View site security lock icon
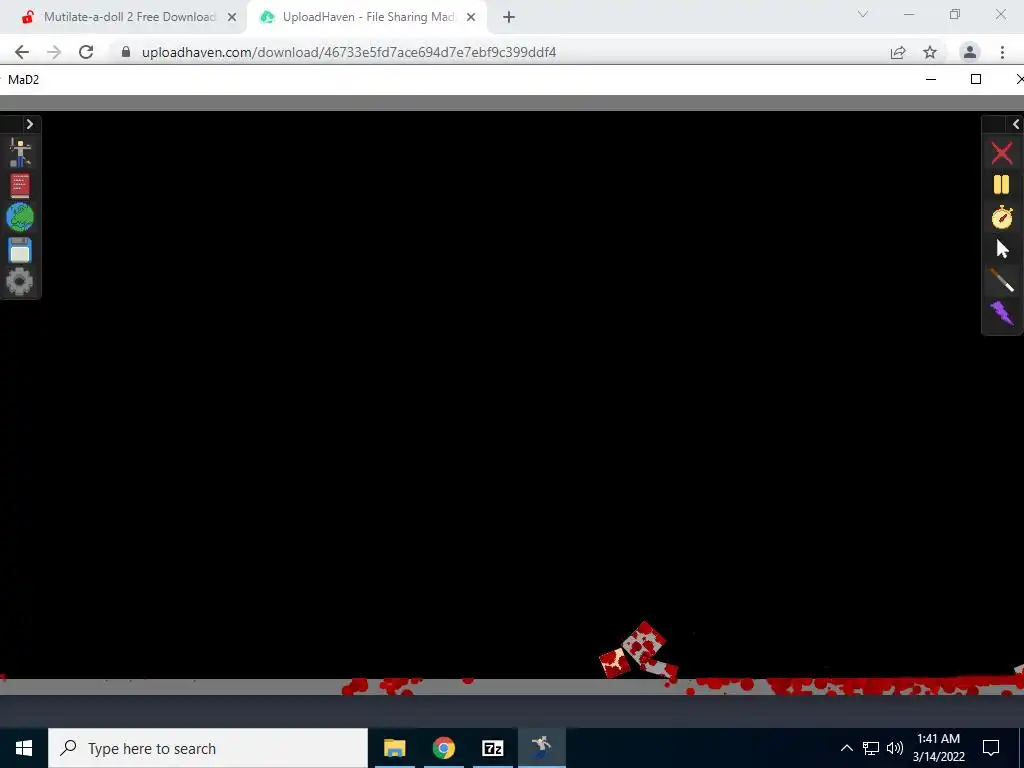The width and height of the screenshot is (1024, 768). 126,52
